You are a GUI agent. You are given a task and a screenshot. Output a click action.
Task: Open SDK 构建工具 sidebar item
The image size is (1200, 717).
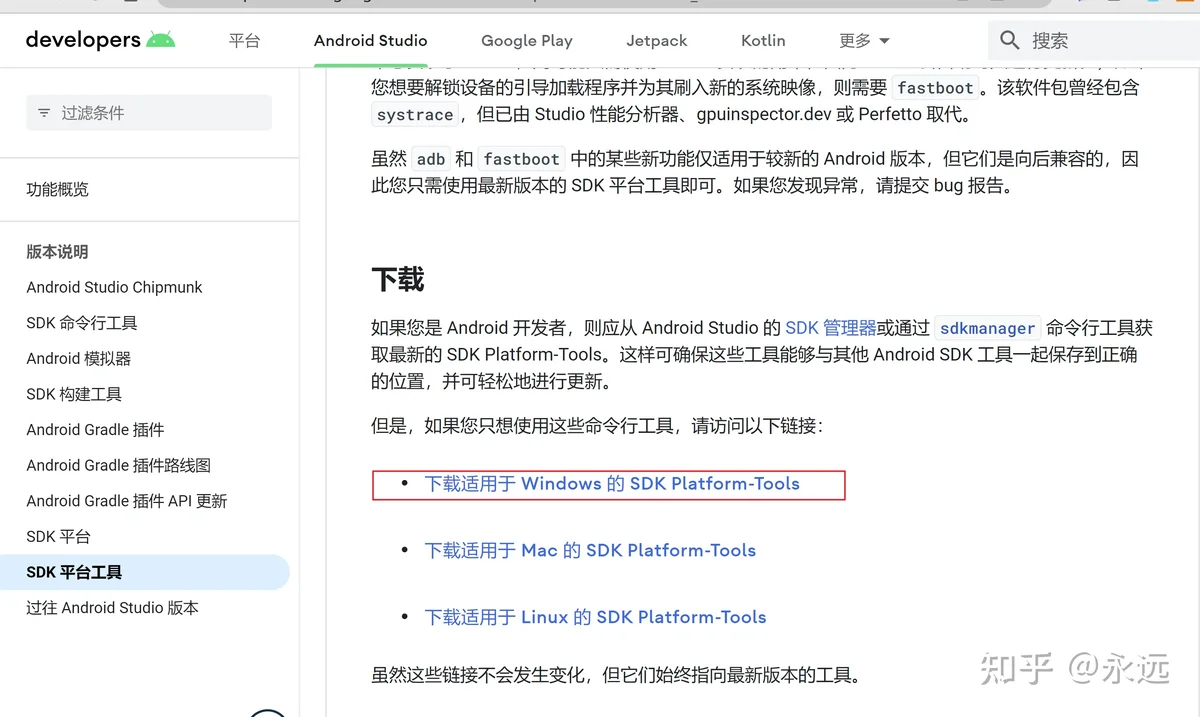(x=74, y=394)
